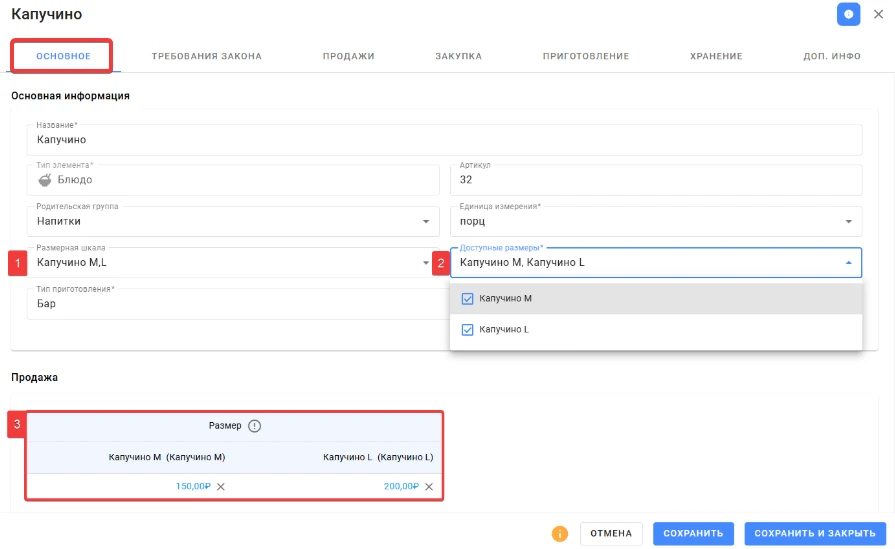Open the Размерная шкала dropdown

point(426,263)
